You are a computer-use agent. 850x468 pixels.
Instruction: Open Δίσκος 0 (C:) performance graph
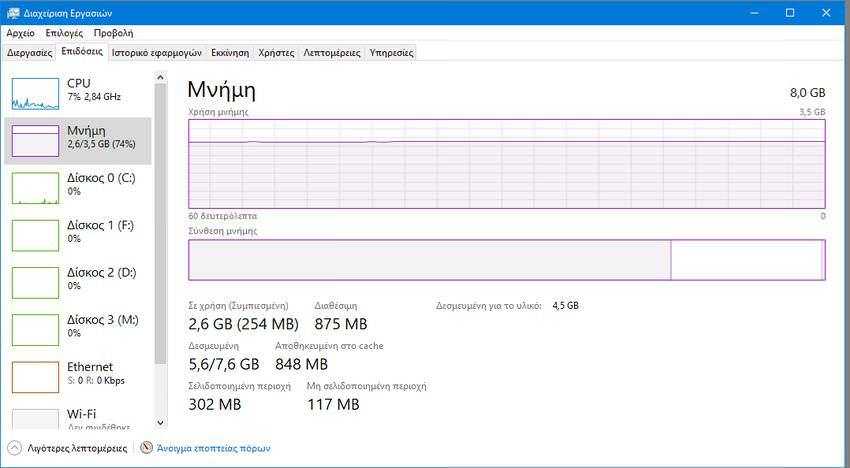point(35,187)
